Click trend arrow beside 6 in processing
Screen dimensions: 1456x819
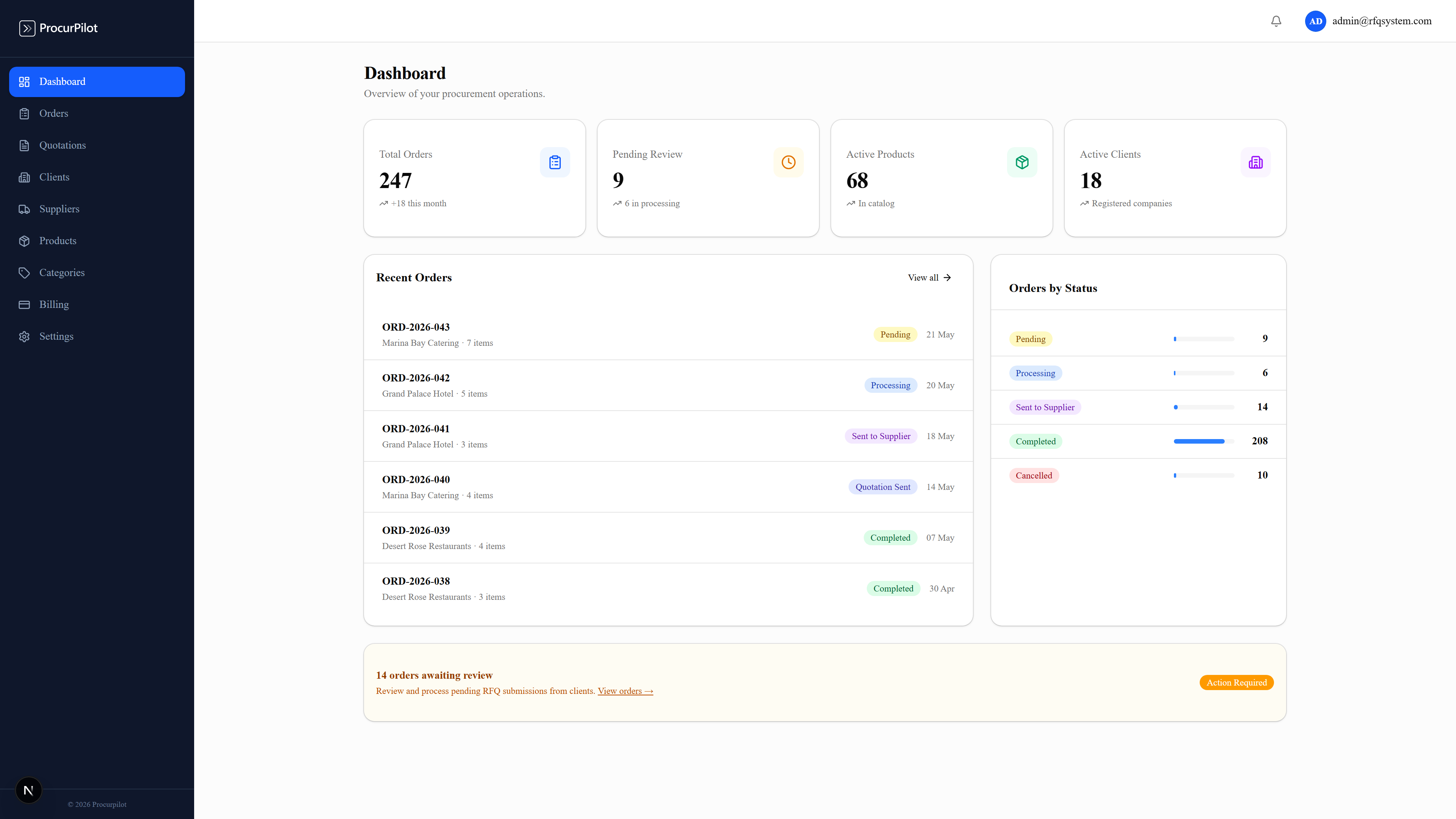pyautogui.click(x=617, y=204)
